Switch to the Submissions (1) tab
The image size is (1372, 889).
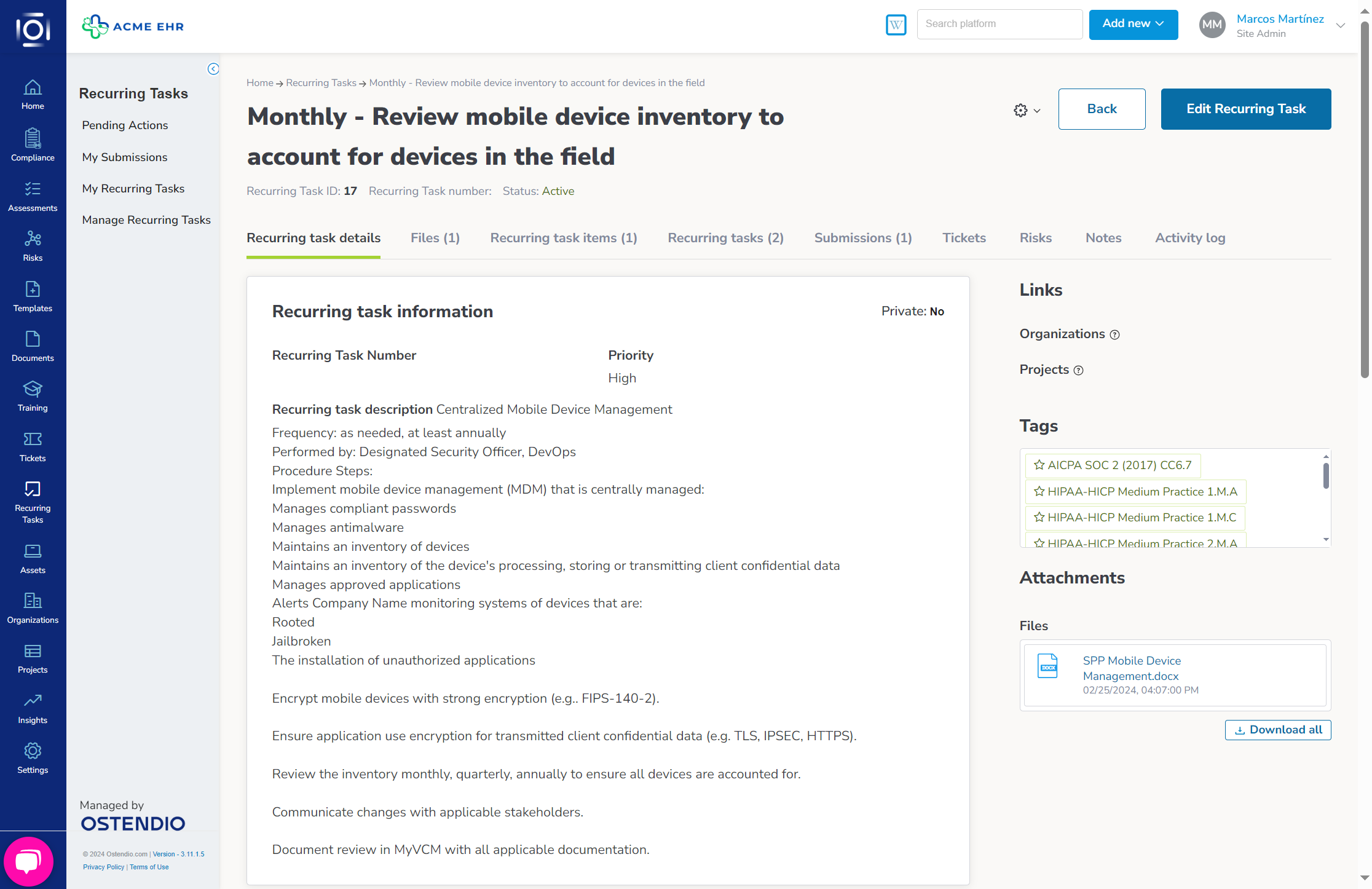coord(862,238)
